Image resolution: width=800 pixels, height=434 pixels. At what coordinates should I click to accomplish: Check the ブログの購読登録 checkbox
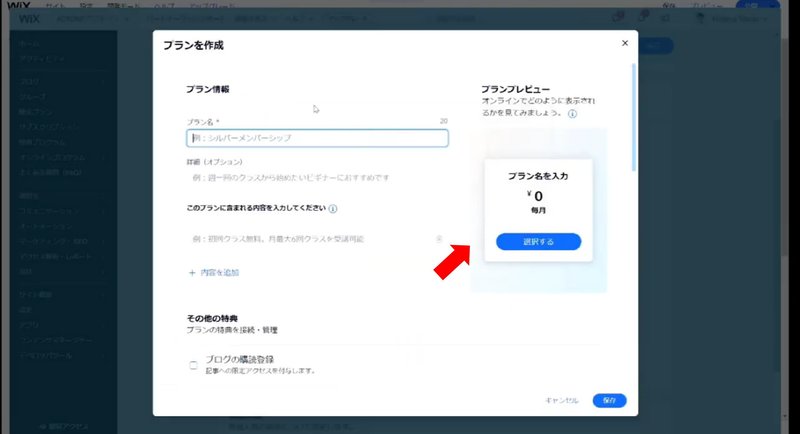point(193,365)
